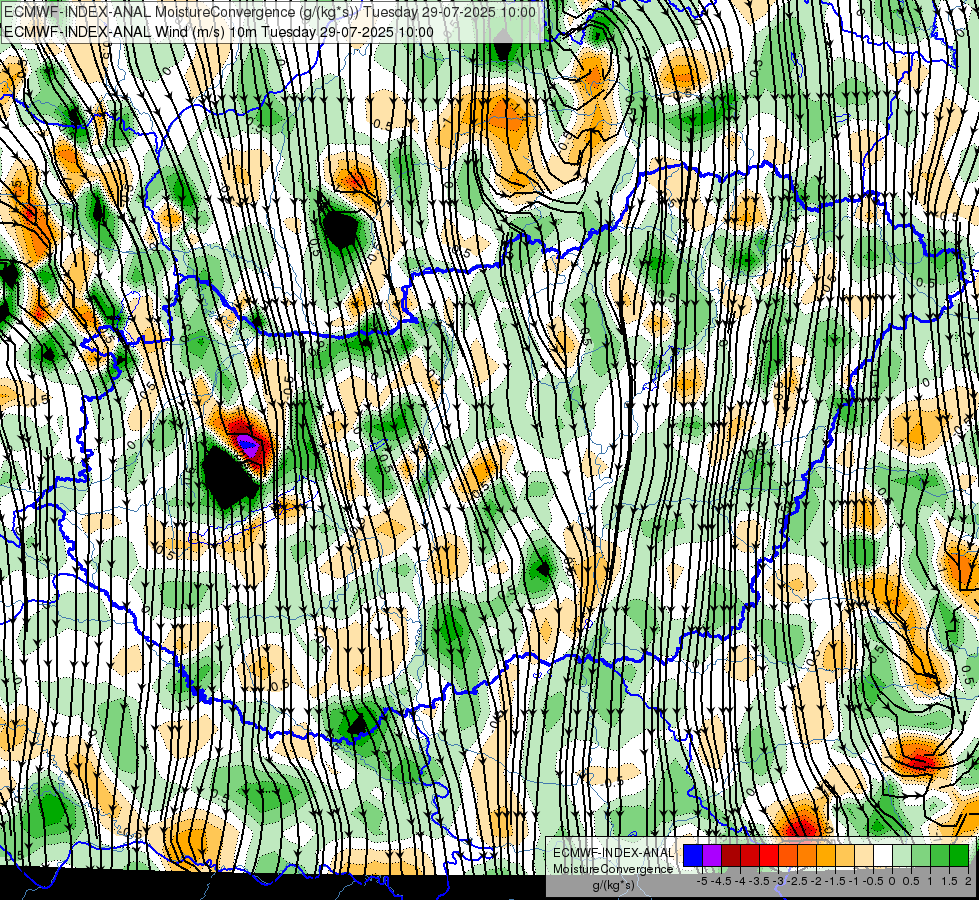Click the Wind (m/s) 10m title line
The height and width of the screenshot is (900, 979).
tap(218, 31)
